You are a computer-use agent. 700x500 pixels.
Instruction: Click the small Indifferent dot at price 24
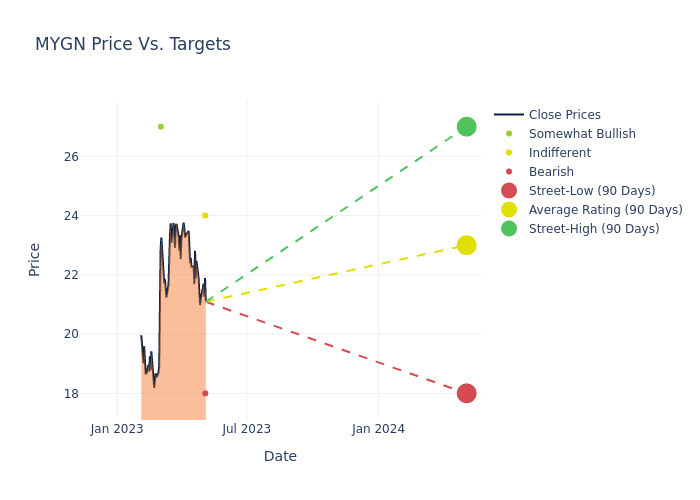[x=205, y=215]
